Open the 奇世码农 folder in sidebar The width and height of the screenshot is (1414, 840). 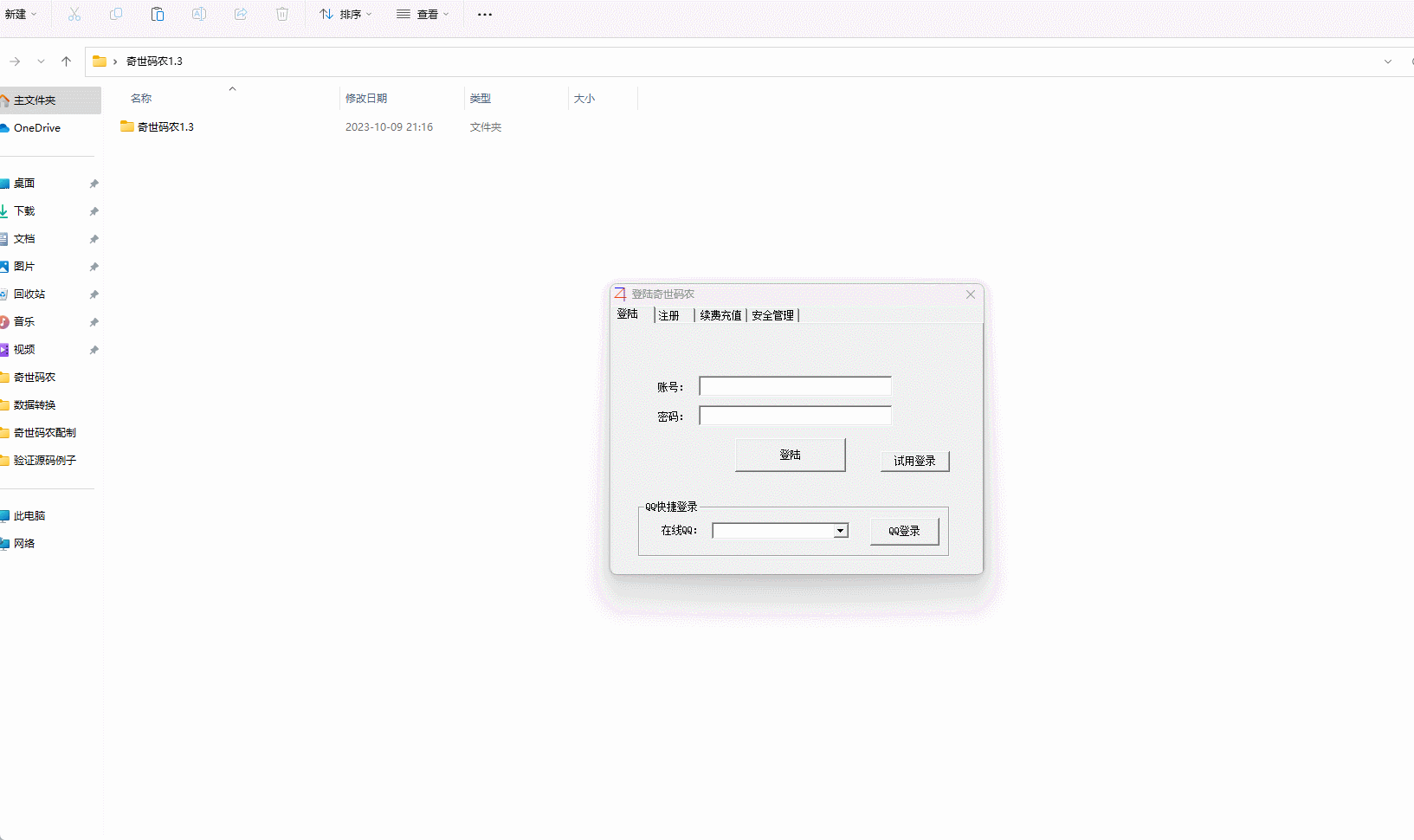tap(35, 378)
